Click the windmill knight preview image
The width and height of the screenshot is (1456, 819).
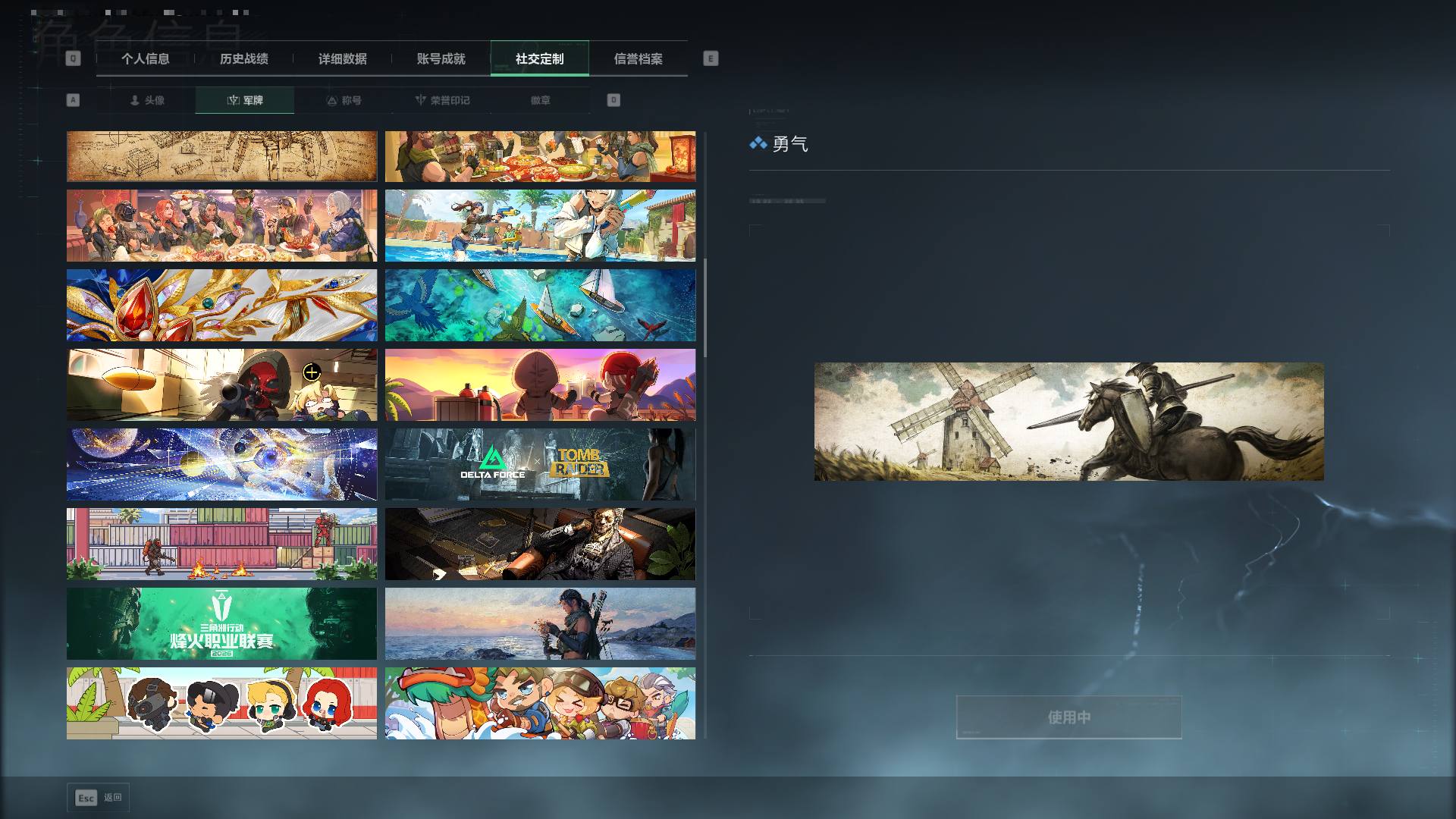[x=1069, y=422]
